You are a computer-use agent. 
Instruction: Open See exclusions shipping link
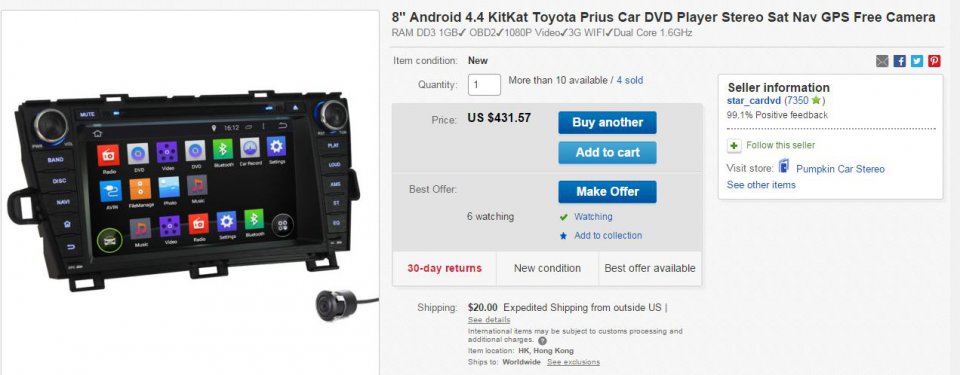click(x=573, y=362)
